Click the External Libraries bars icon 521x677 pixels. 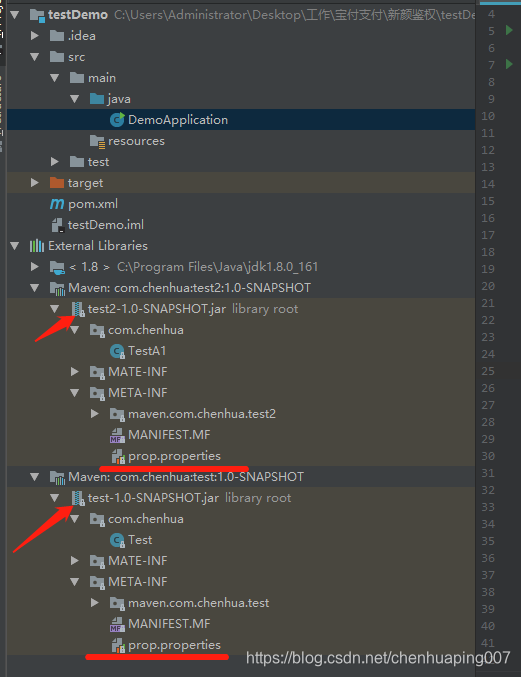click(37, 246)
